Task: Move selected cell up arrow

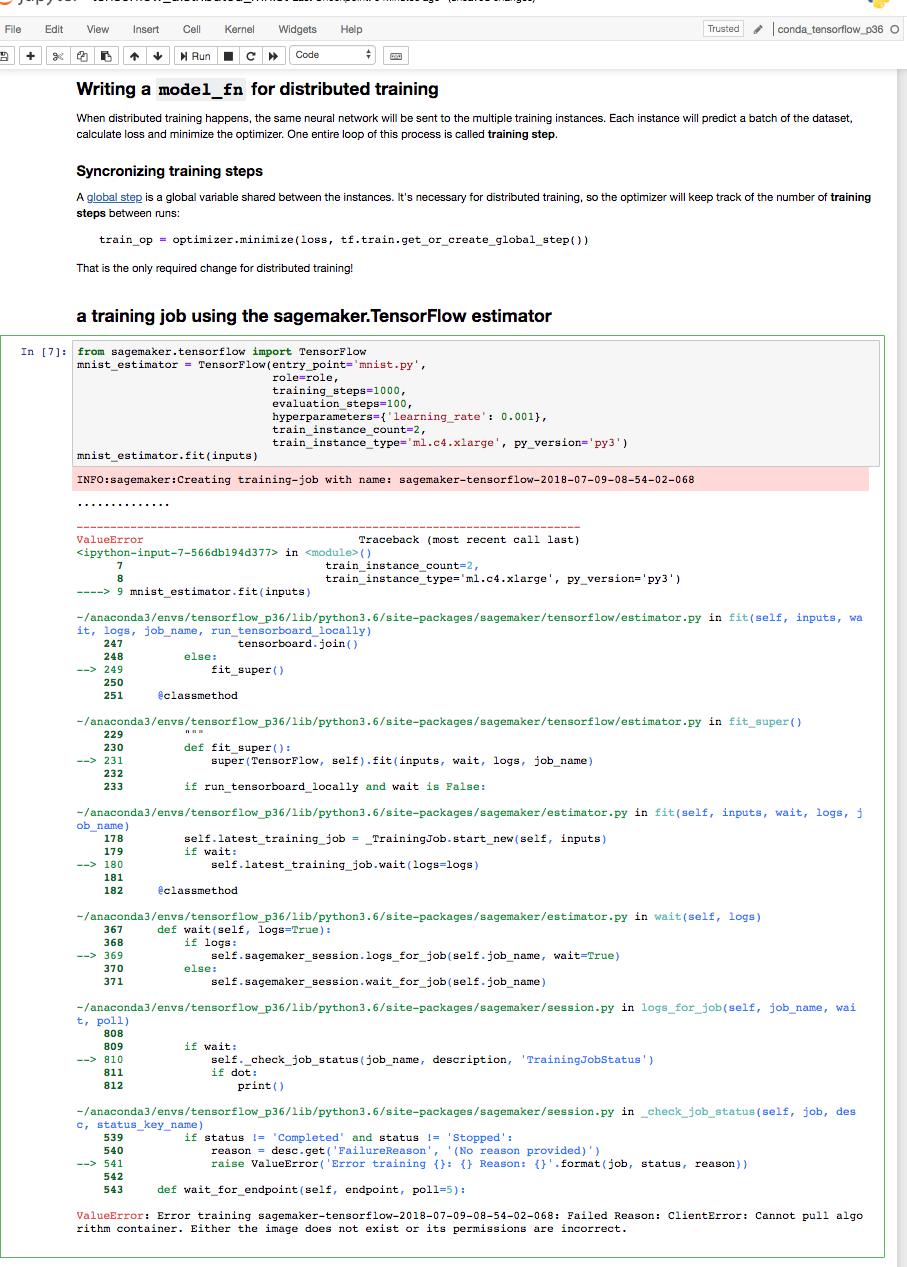Action: point(136,55)
